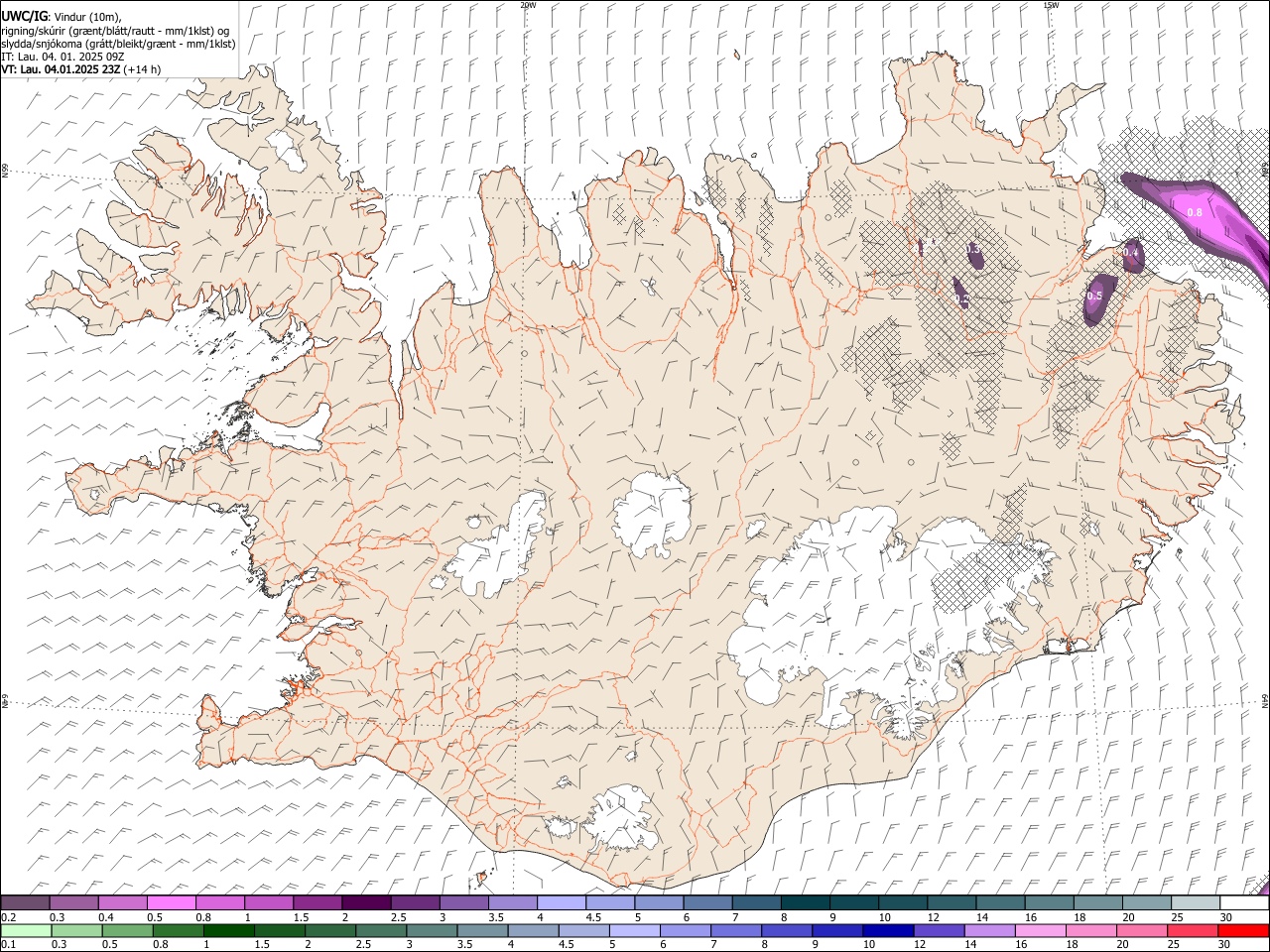This screenshot has height=952, width=1270.
Task: Pick the 7 blue swatch in the bottom legend row
Action: pyautogui.click(x=736, y=931)
